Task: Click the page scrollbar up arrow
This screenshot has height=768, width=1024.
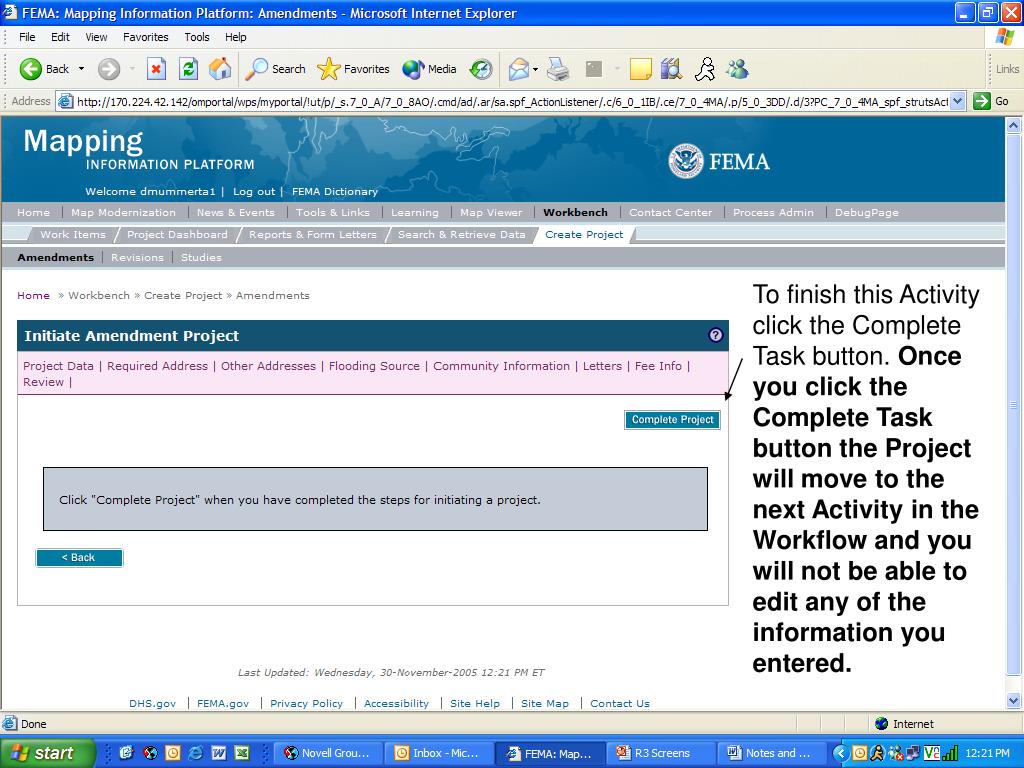Action: [x=1014, y=125]
